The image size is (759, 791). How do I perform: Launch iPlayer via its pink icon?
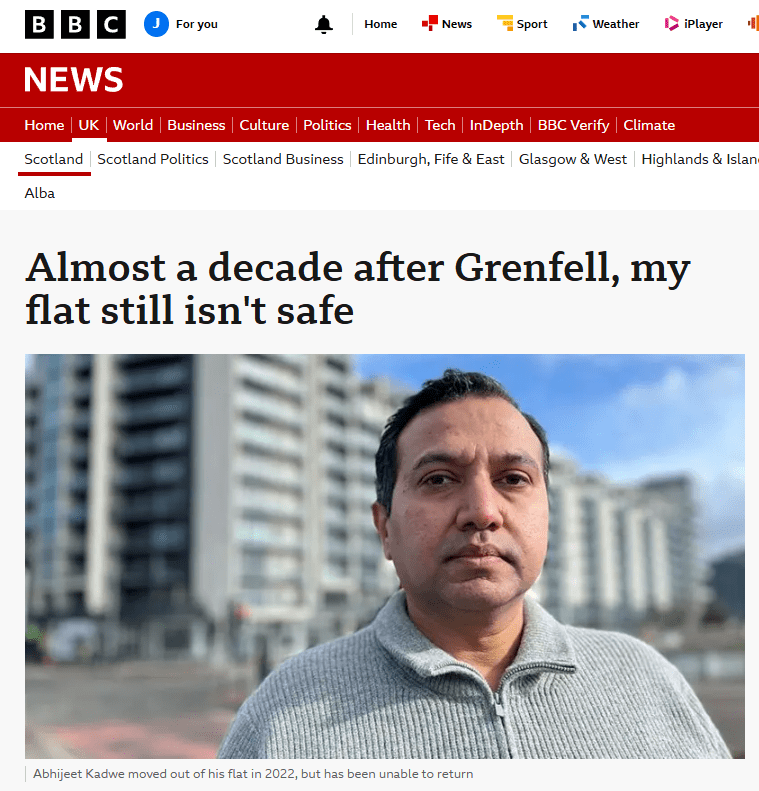click(x=672, y=24)
